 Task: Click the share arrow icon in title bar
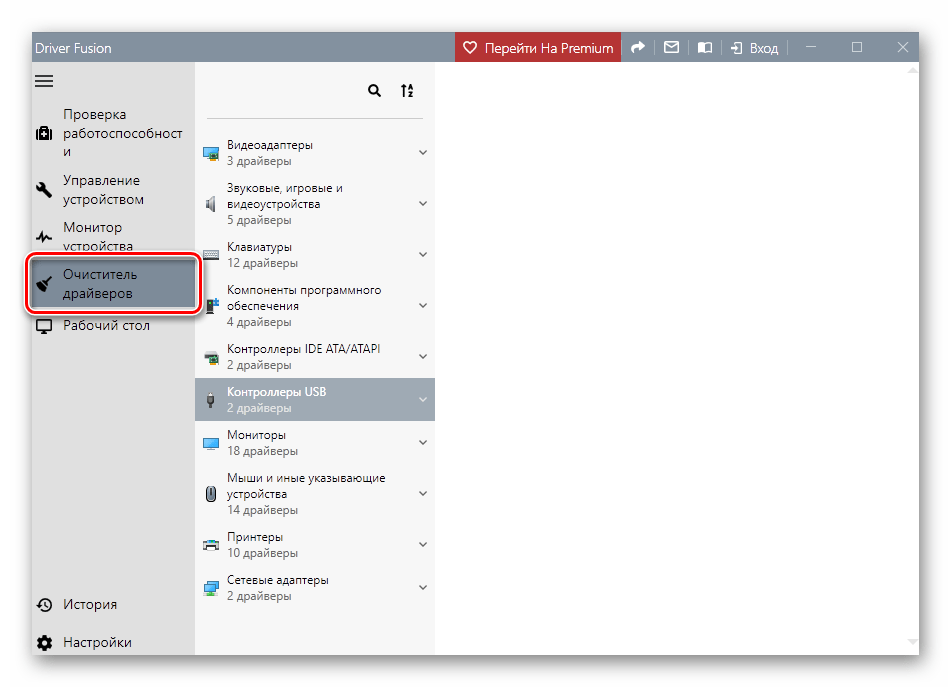point(637,47)
